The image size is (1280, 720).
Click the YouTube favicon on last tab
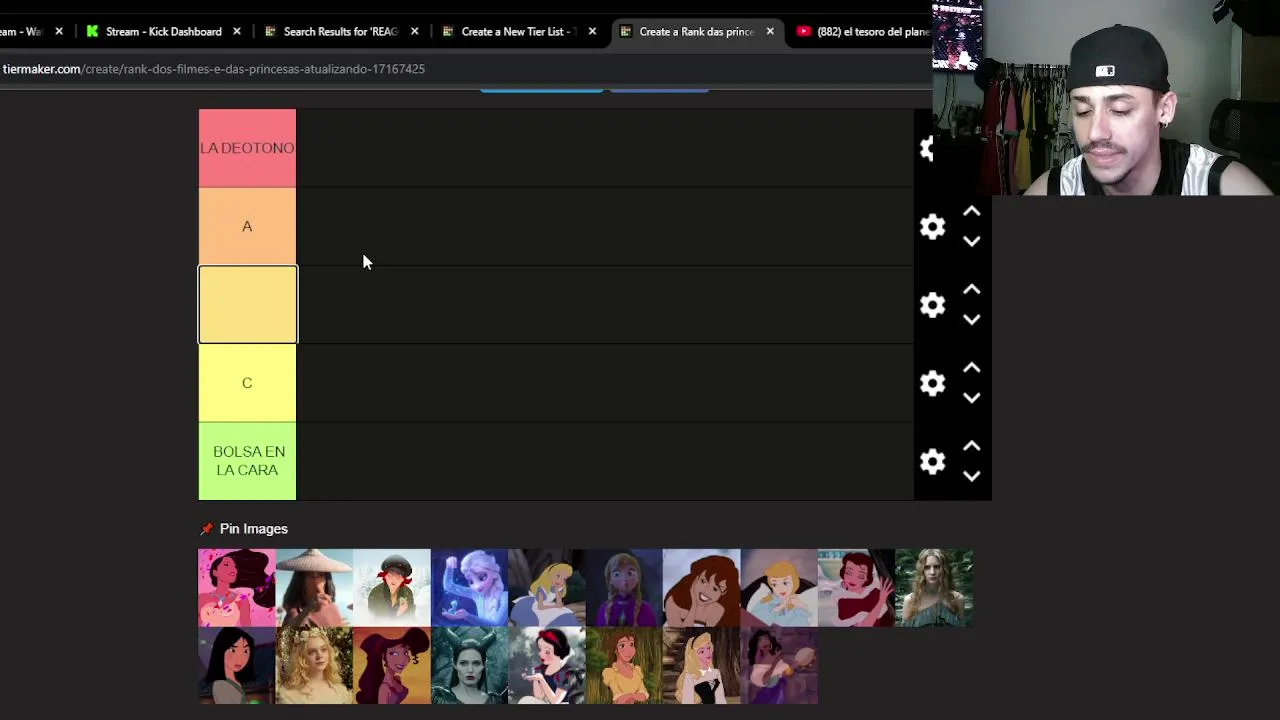(x=803, y=32)
